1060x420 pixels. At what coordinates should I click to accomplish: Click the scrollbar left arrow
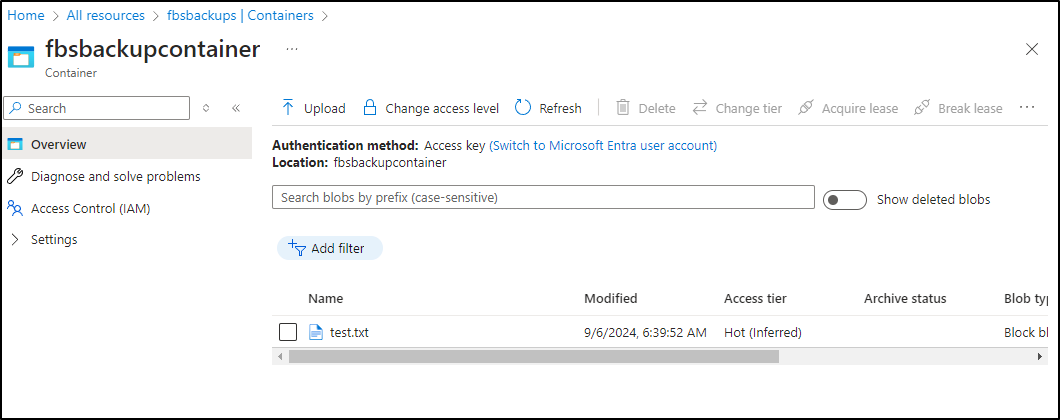click(279, 356)
